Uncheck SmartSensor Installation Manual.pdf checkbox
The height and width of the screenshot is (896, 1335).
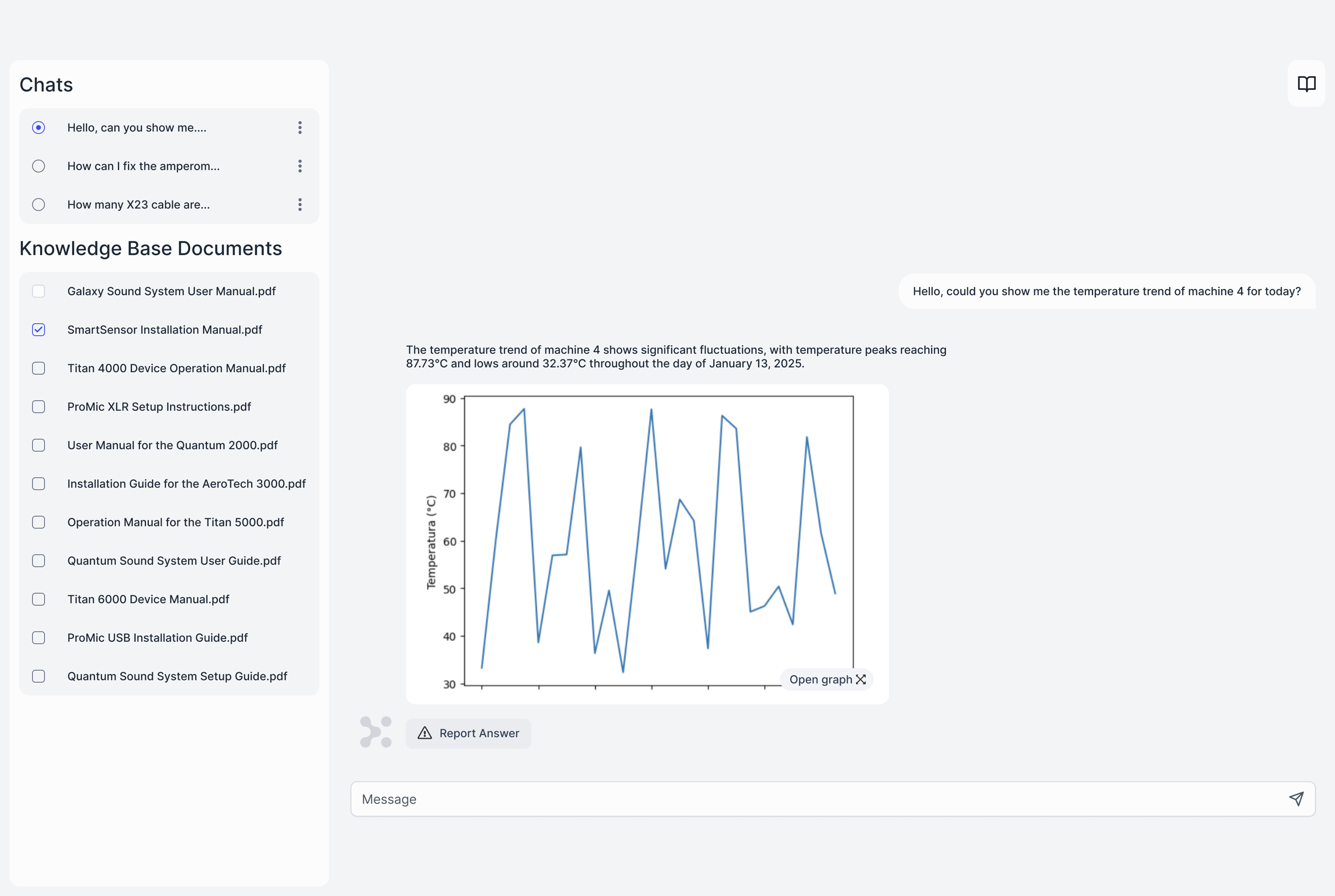[x=38, y=330]
